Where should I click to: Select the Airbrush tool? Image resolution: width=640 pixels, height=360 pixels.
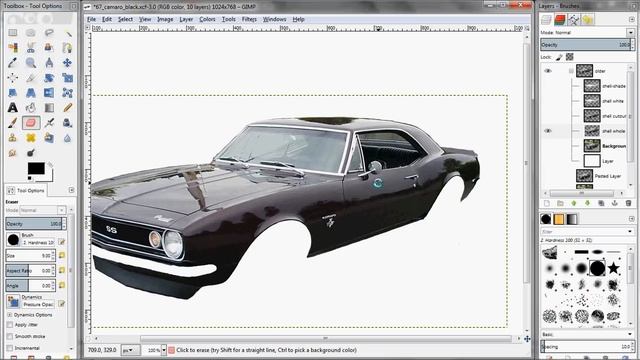point(49,122)
